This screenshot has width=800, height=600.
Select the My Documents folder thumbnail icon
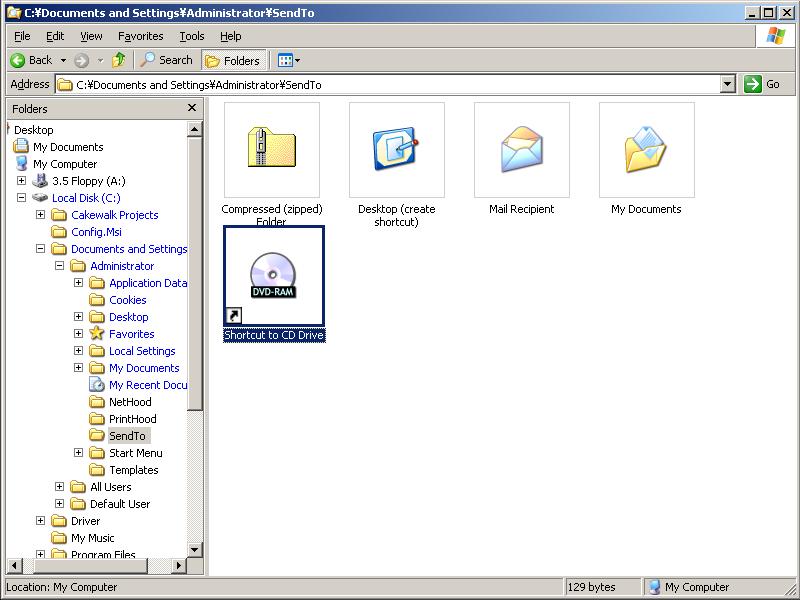647,149
